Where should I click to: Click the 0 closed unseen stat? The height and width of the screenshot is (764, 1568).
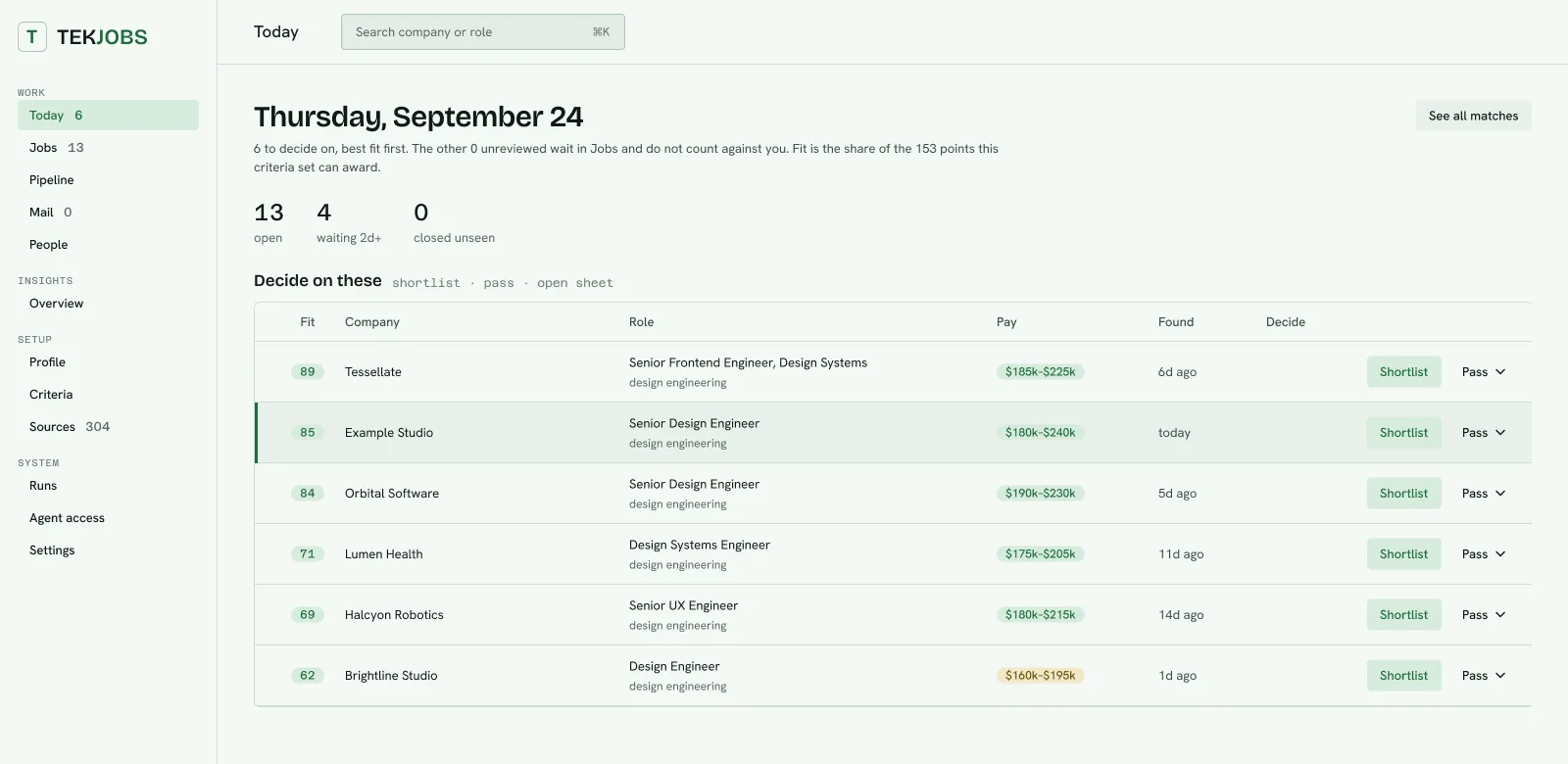click(x=454, y=222)
